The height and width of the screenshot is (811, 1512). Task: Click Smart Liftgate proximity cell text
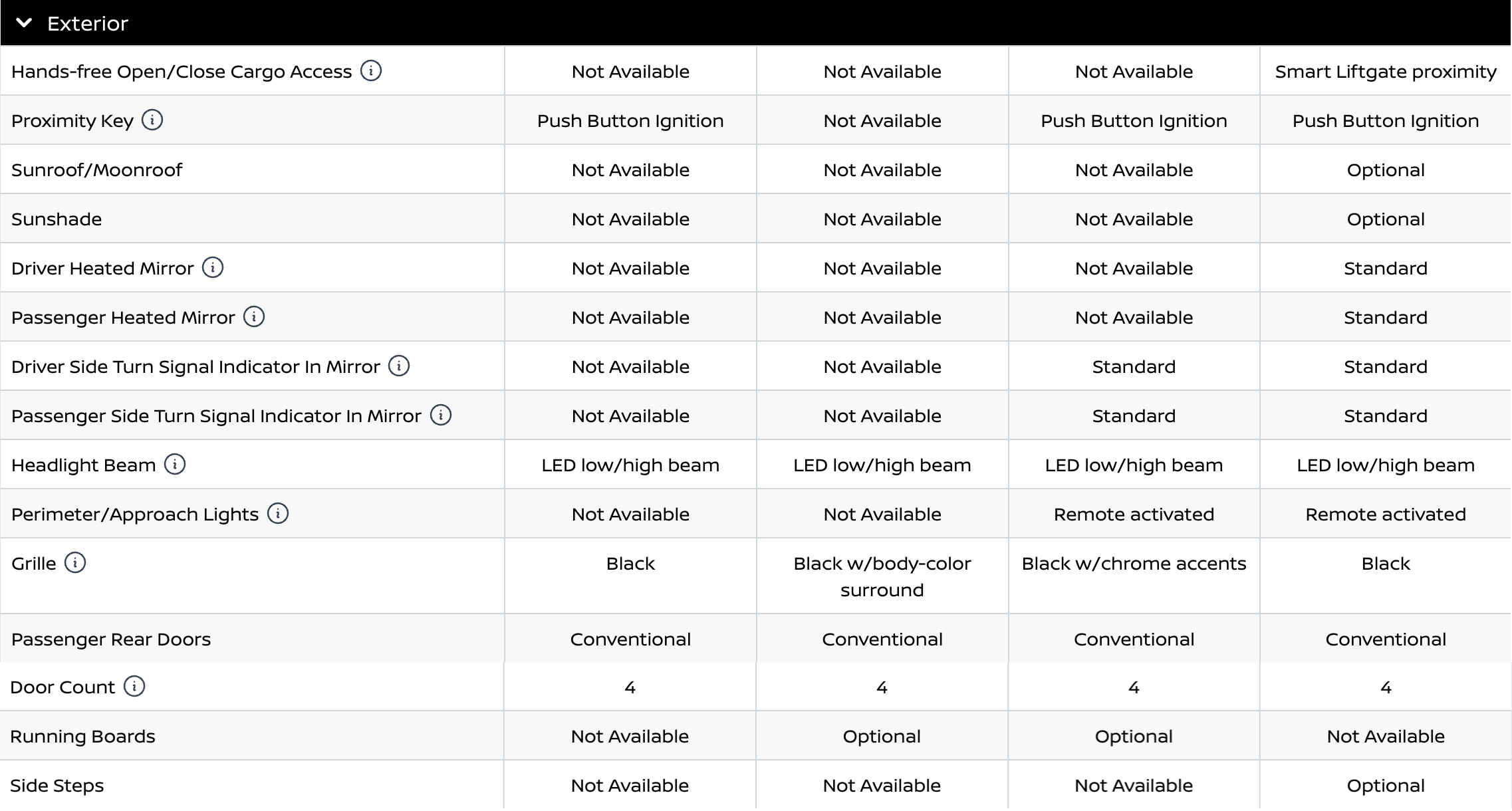[1386, 72]
